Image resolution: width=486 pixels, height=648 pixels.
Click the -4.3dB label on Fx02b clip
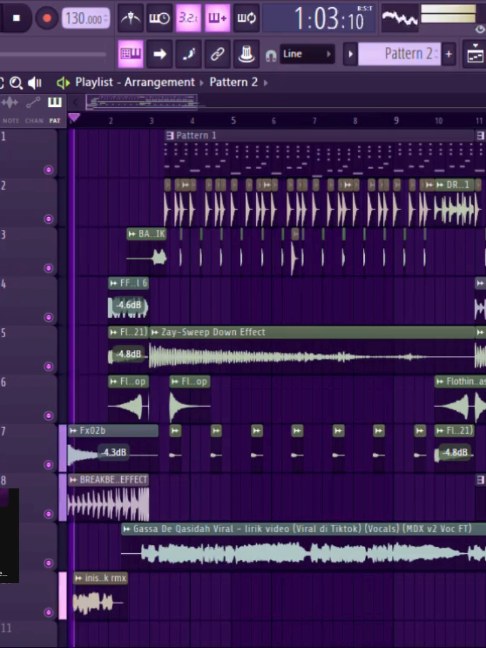pyautogui.click(x=114, y=453)
